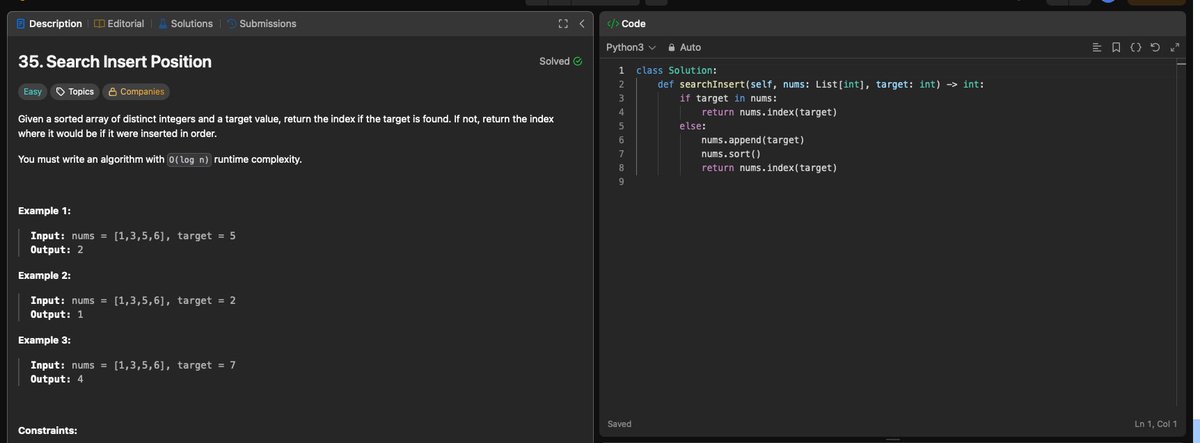The height and width of the screenshot is (443, 1200).
Task: Click the Example 3 heading
Action: [44, 340]
